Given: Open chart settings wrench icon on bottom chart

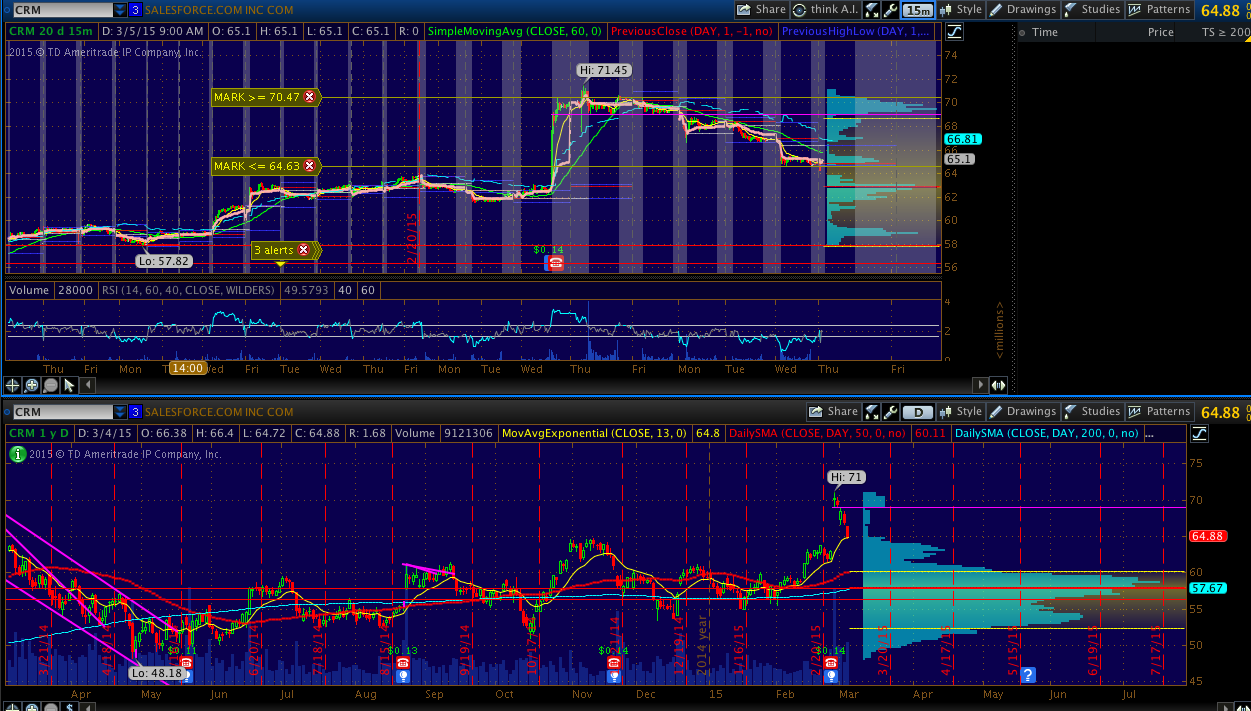Looking at the screenshot, I should [889, 412].
